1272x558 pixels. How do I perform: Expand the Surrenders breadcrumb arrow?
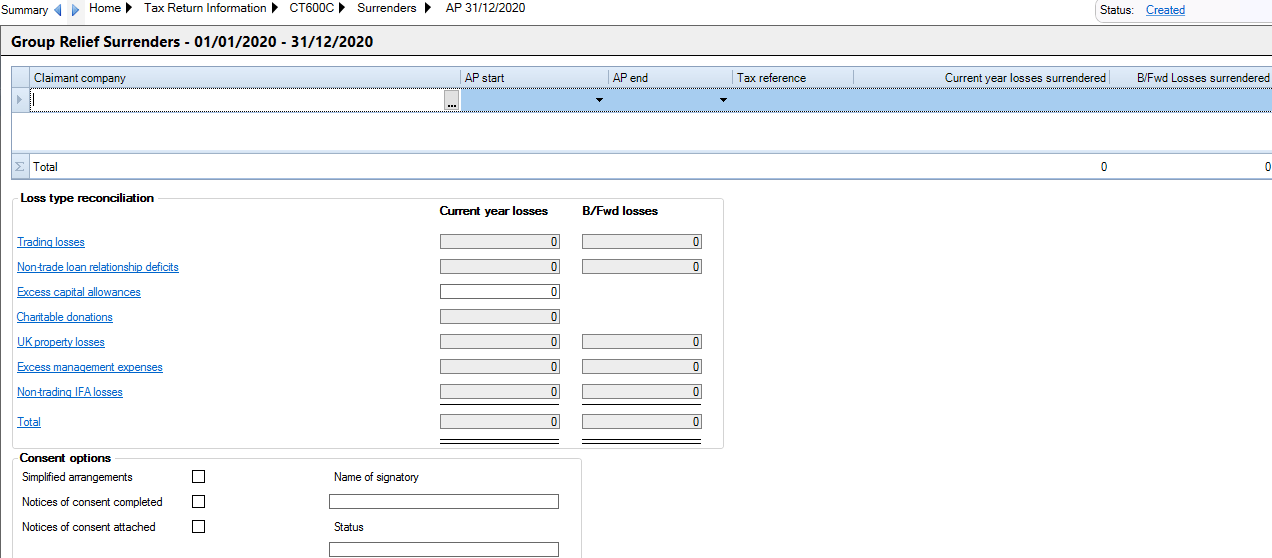pyautogui.click(x=428, y=8)
